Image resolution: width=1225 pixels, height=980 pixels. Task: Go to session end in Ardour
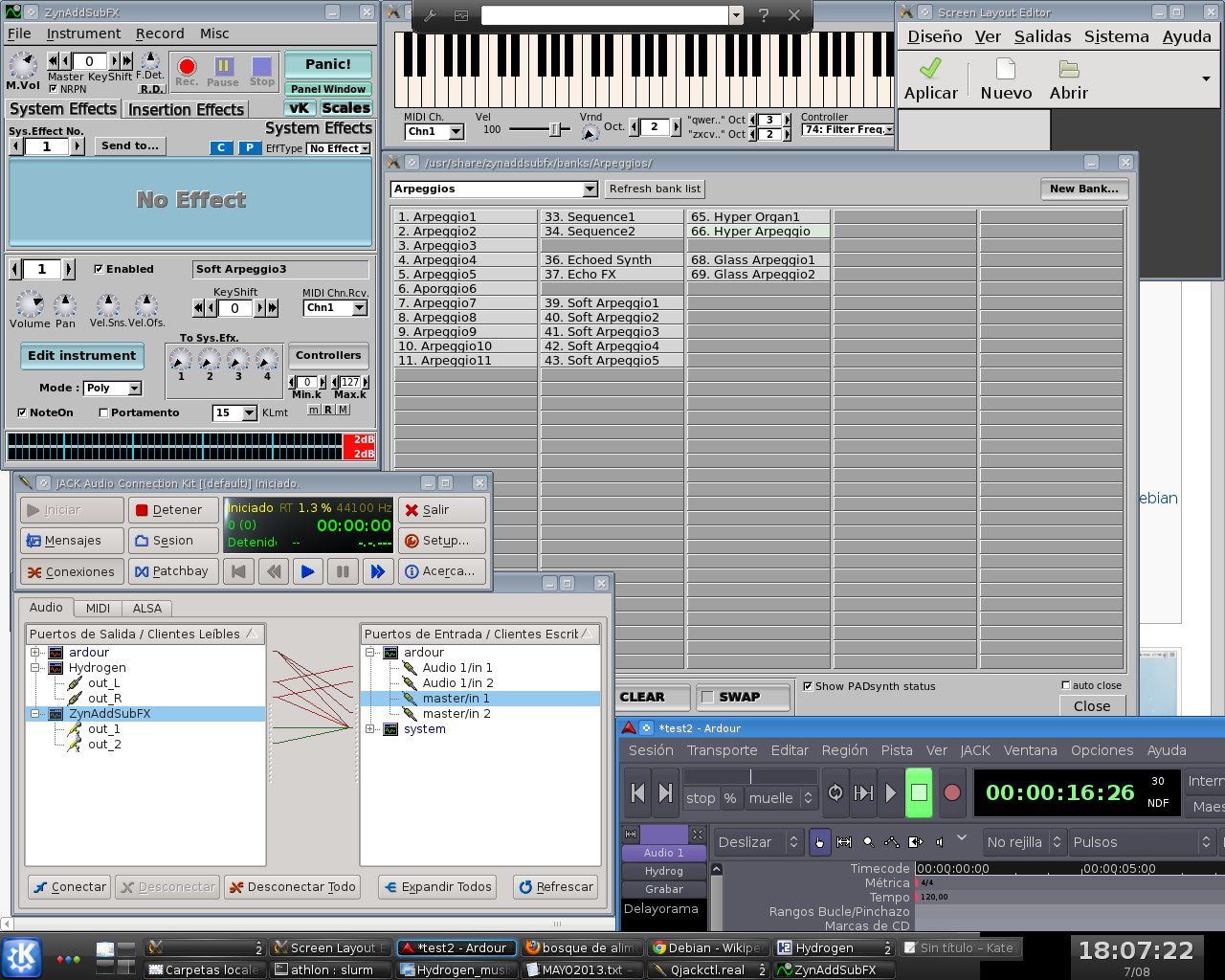666,792
